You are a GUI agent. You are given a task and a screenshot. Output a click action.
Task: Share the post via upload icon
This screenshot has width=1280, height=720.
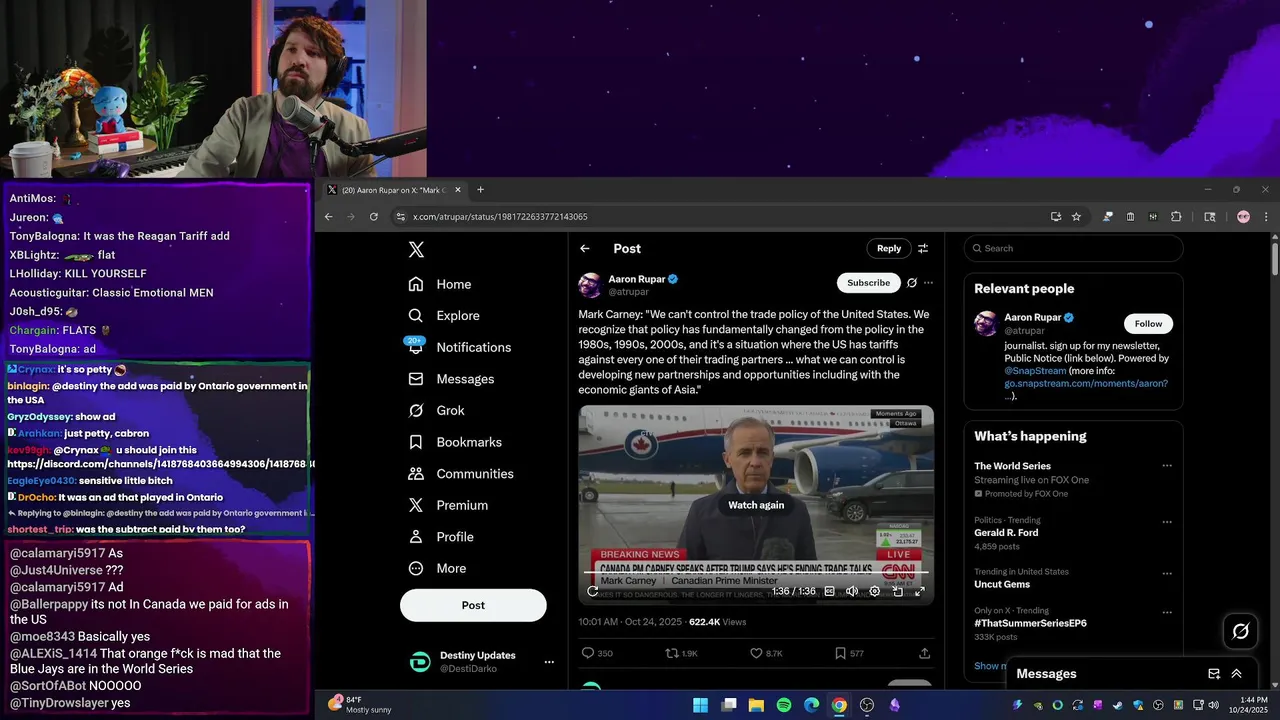click(x=924, y=653)
